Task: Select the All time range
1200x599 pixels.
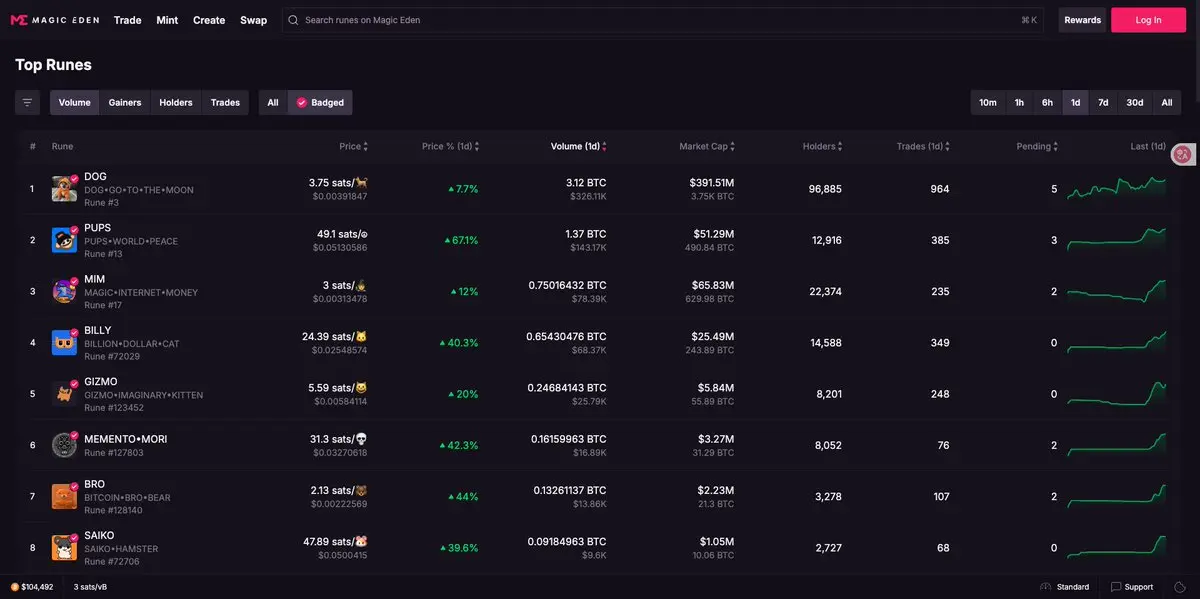Action: click(1167, 102)
